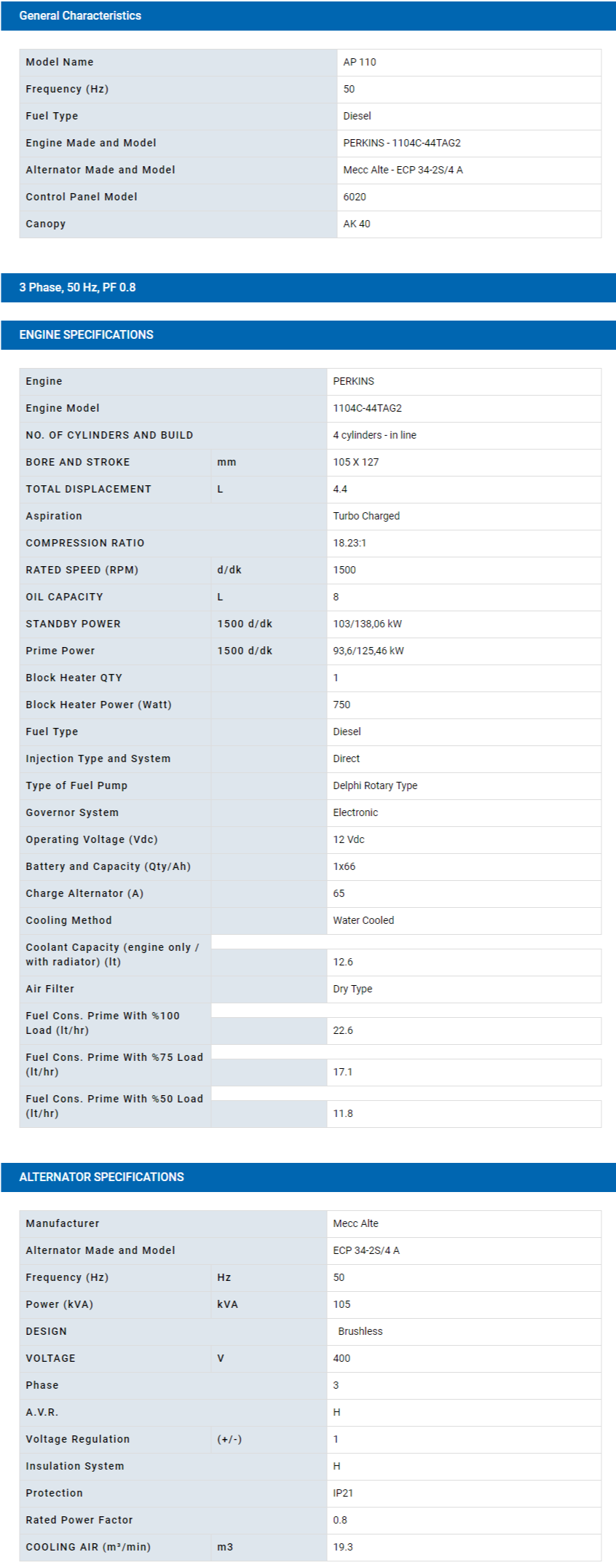Image resolution: width=616 pixels, height=1568 pixels.
Task: Click the Prime Power row label
Action: point(60,651)
